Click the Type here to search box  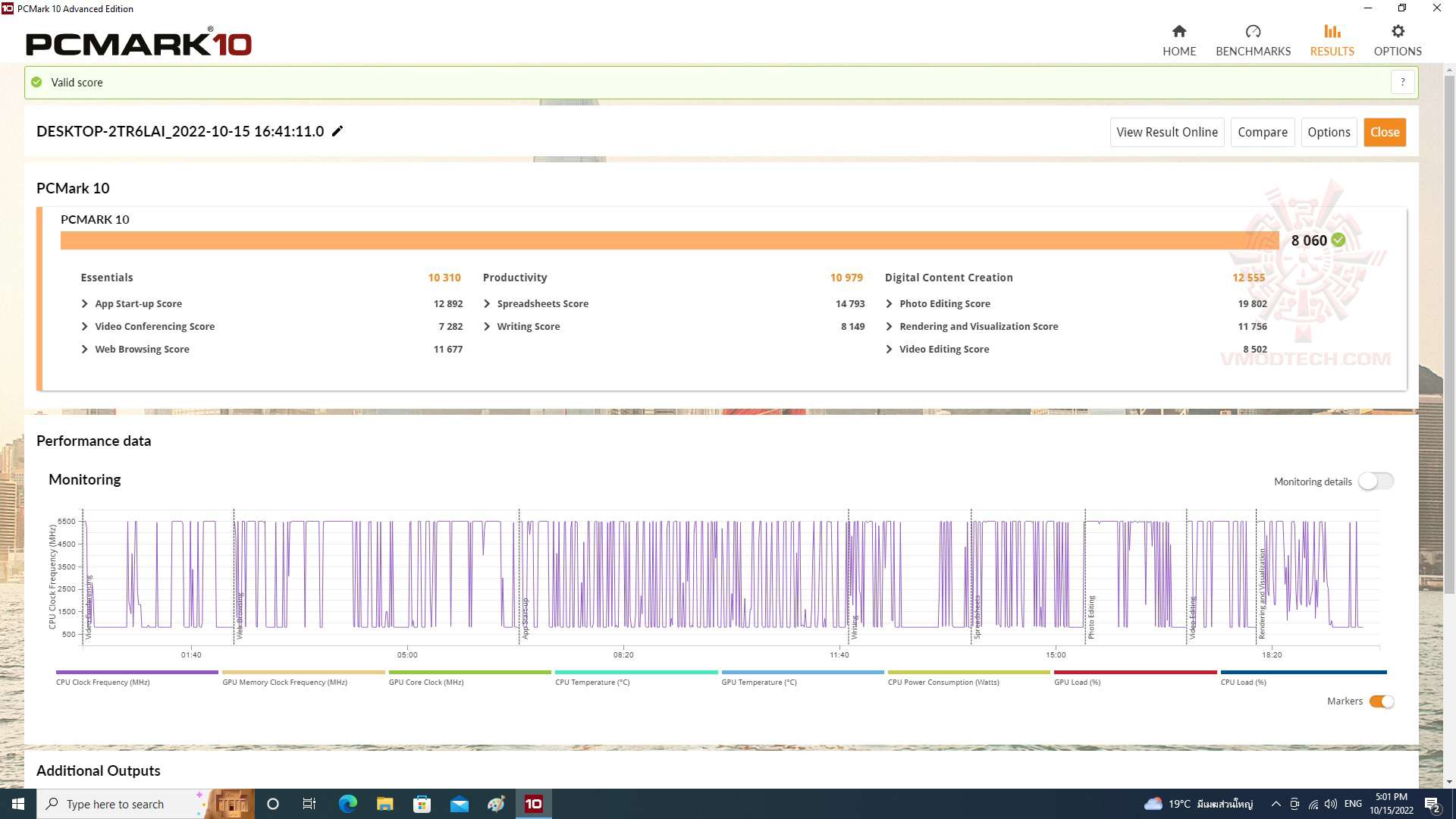coord(115,804)
